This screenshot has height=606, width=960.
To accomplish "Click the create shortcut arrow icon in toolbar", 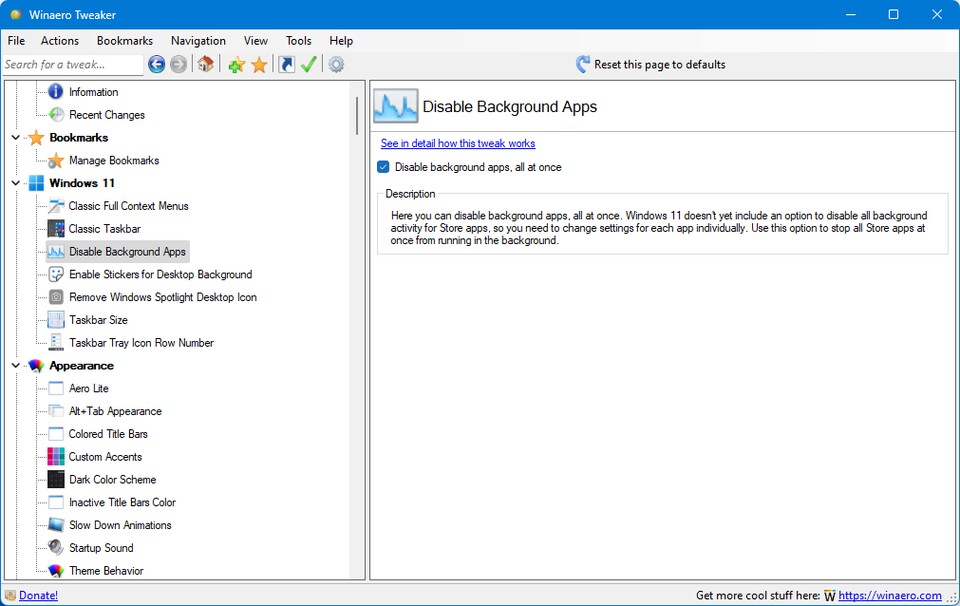I will (287, 65).
